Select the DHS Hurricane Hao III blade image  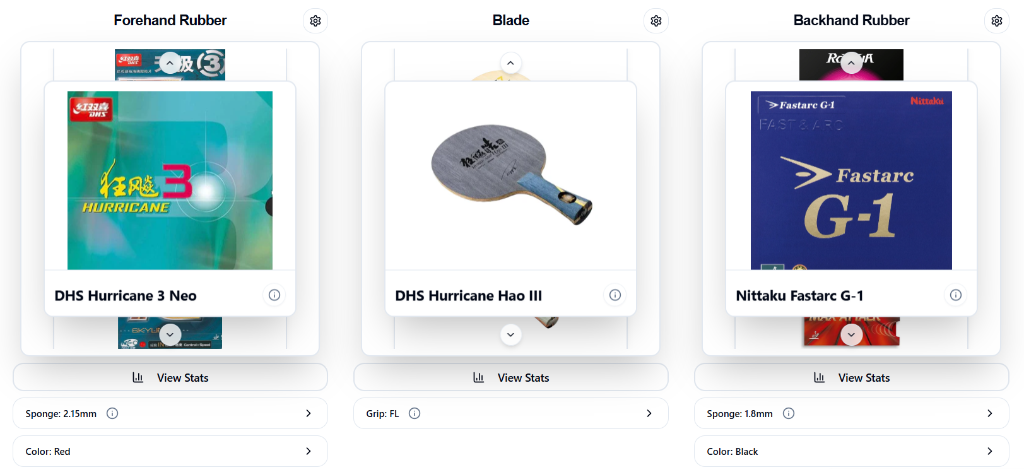point(510,176)
